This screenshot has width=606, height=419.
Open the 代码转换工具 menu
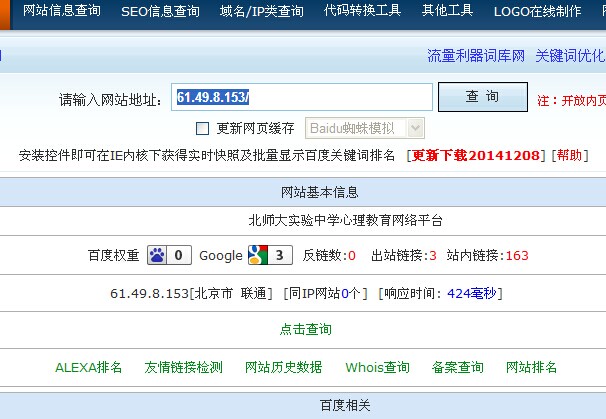[362, 10]
